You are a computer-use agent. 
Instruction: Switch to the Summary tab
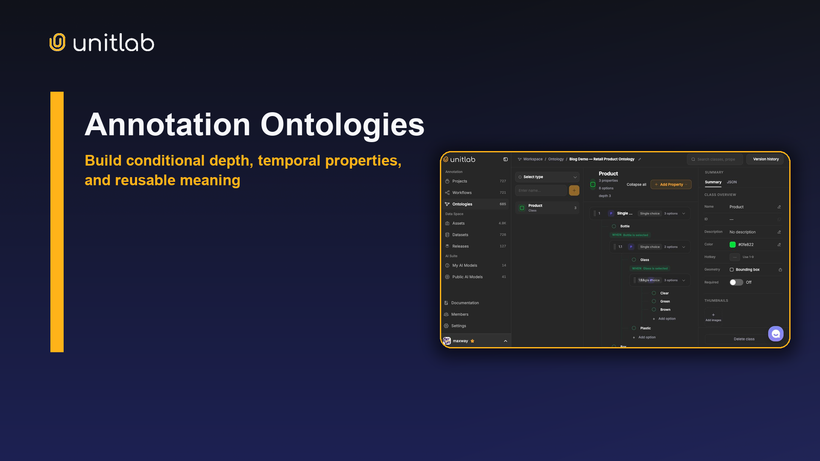[x=713, y=182]
